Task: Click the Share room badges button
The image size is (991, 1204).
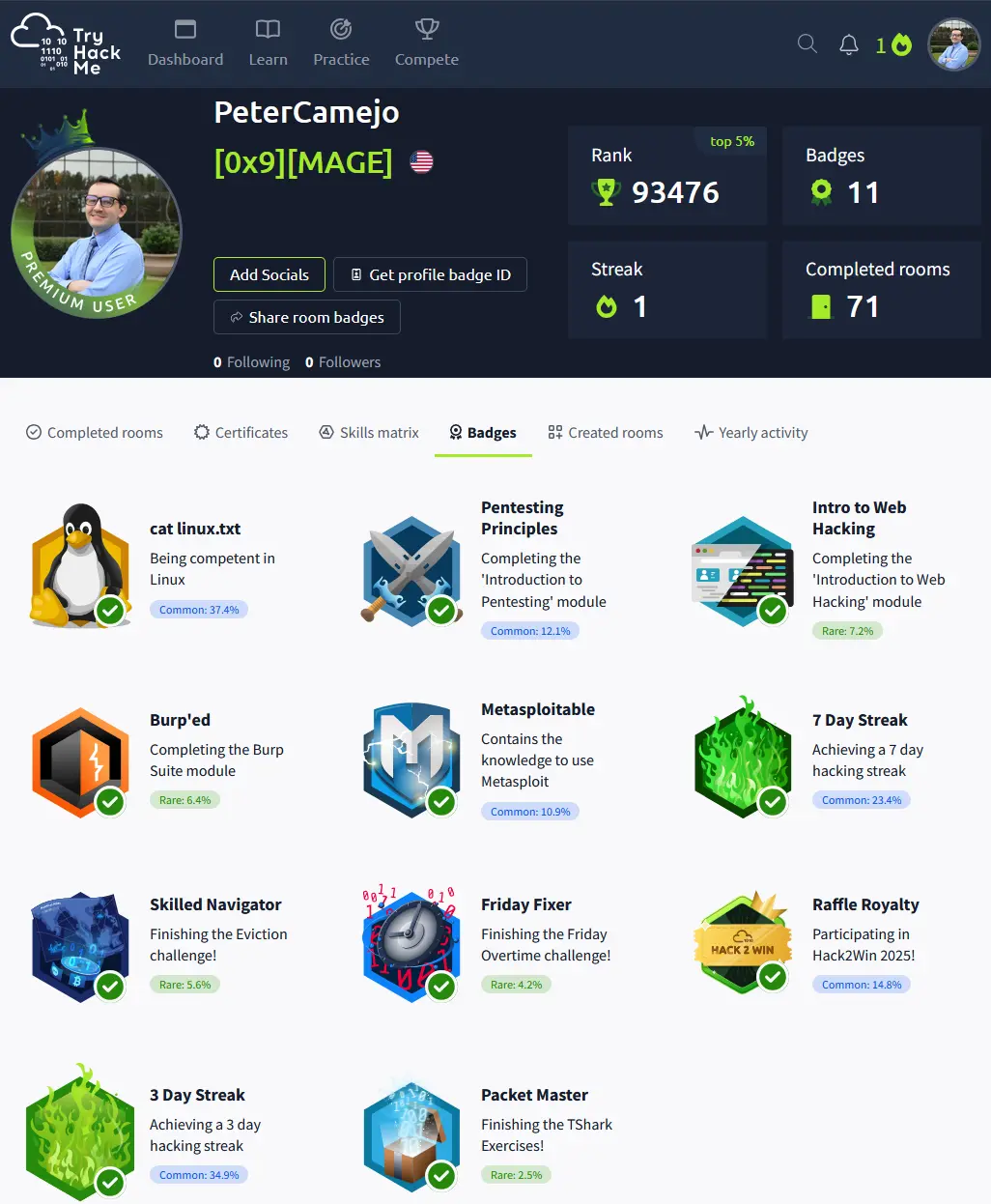Action: pos(306,317)
